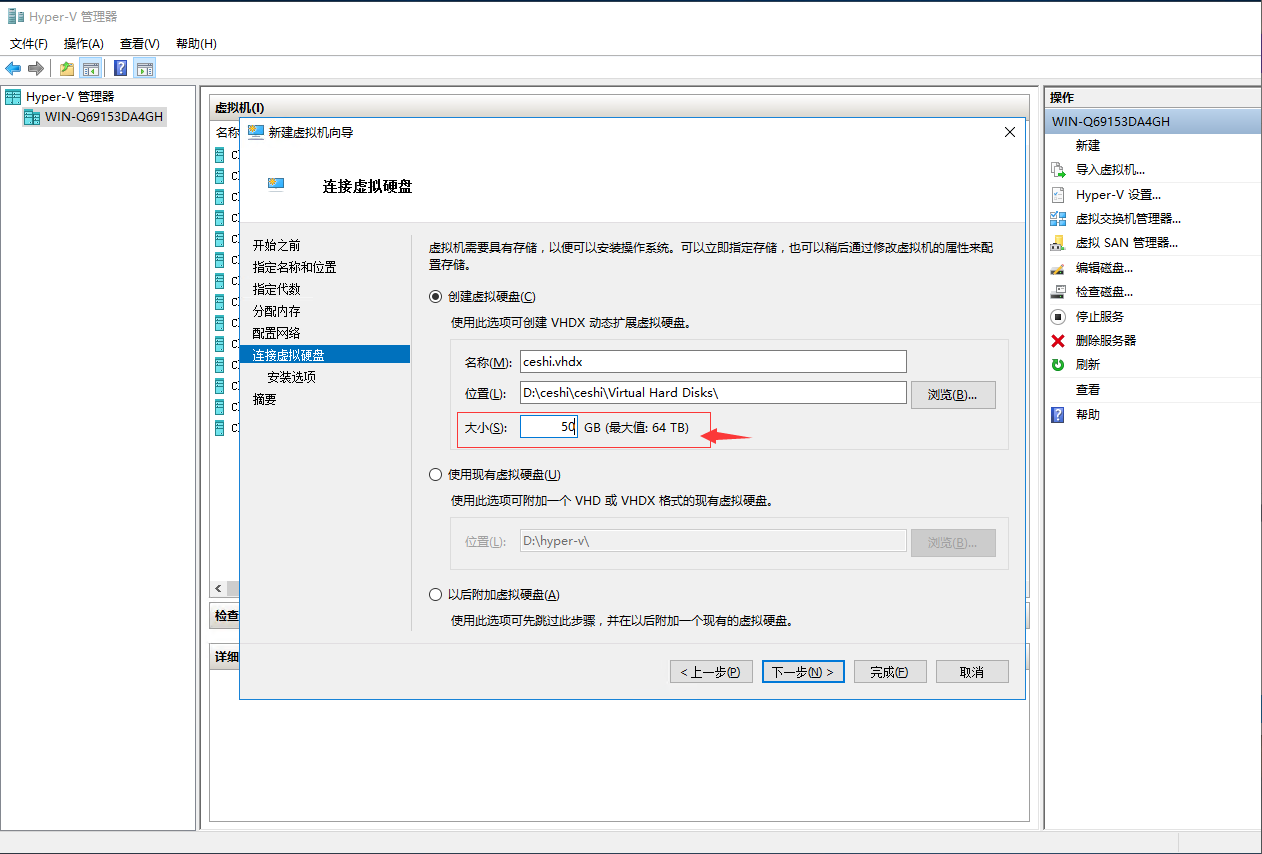Select the 创建虚拟硬盘 radio button
Image resolution: width=1262 pixels, height=854 pixels.
(435, 296)
